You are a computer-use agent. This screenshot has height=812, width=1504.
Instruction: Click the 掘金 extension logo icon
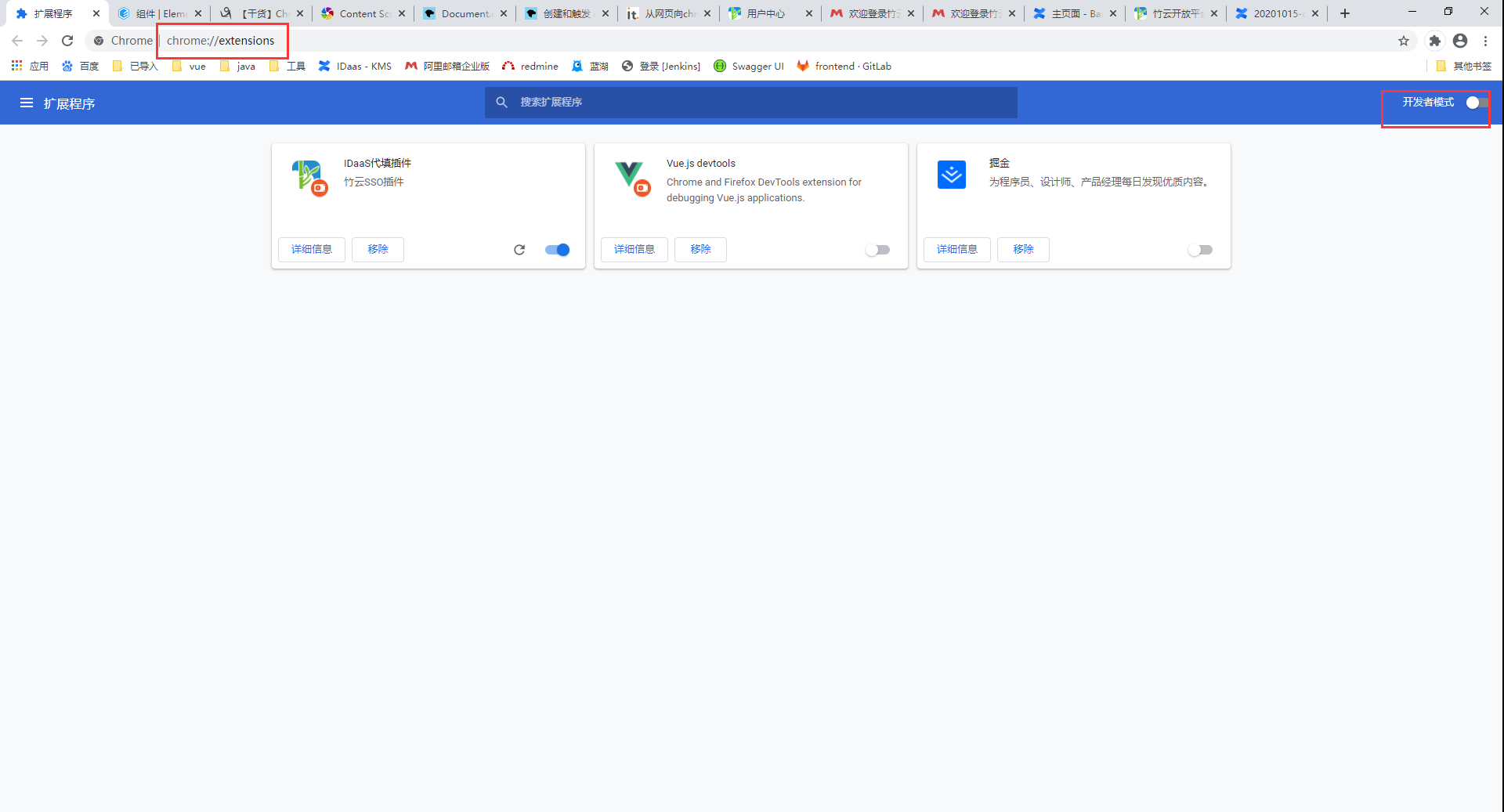point(952,175)
